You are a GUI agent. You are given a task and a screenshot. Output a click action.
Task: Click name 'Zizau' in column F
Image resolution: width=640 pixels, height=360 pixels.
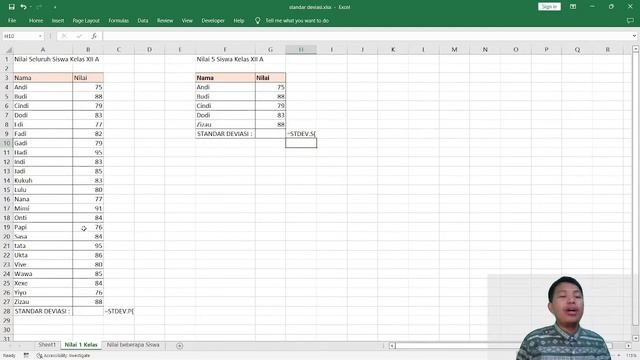coord(225,124)
